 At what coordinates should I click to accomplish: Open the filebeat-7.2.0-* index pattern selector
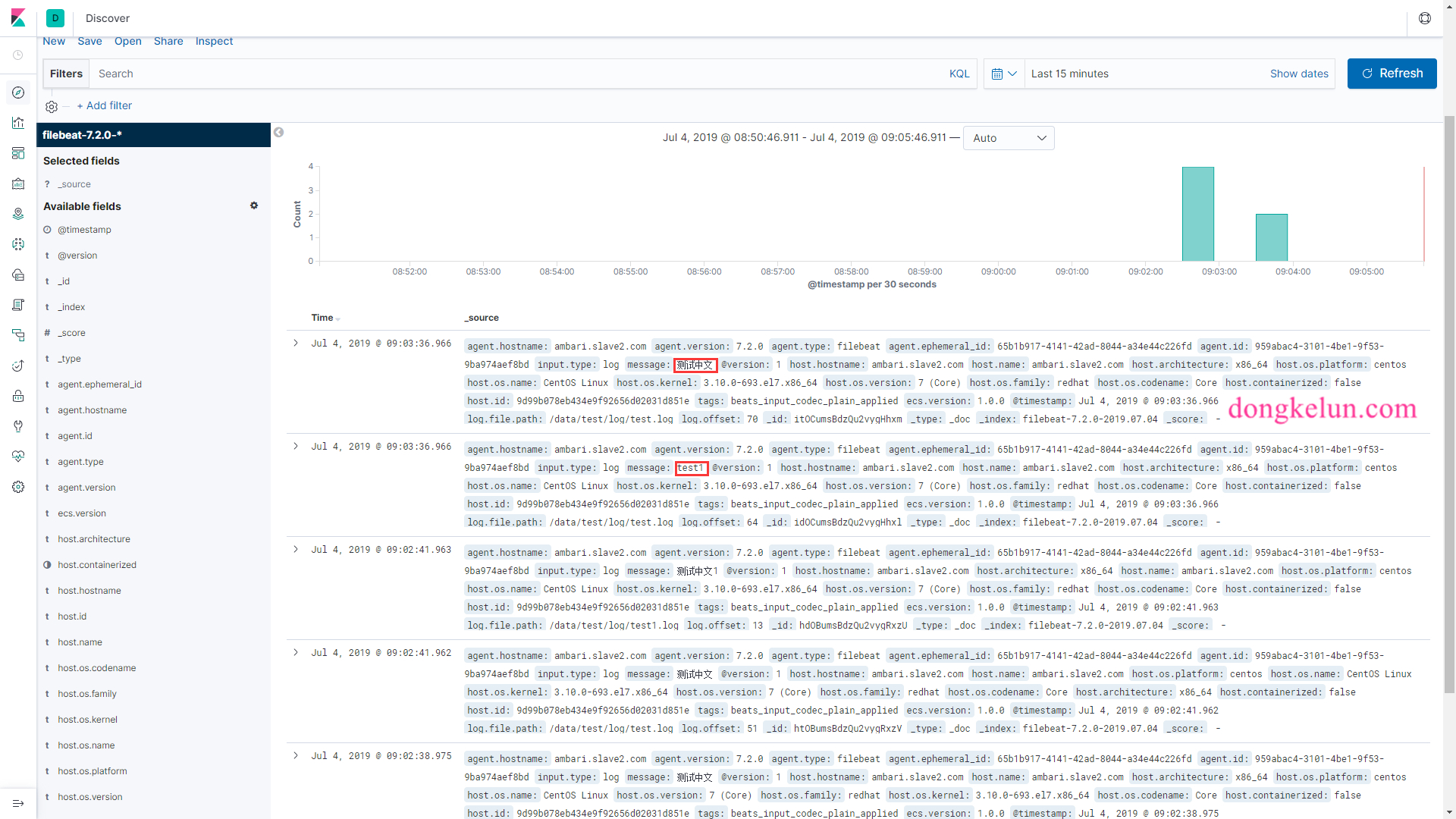(x=154, y=135)
